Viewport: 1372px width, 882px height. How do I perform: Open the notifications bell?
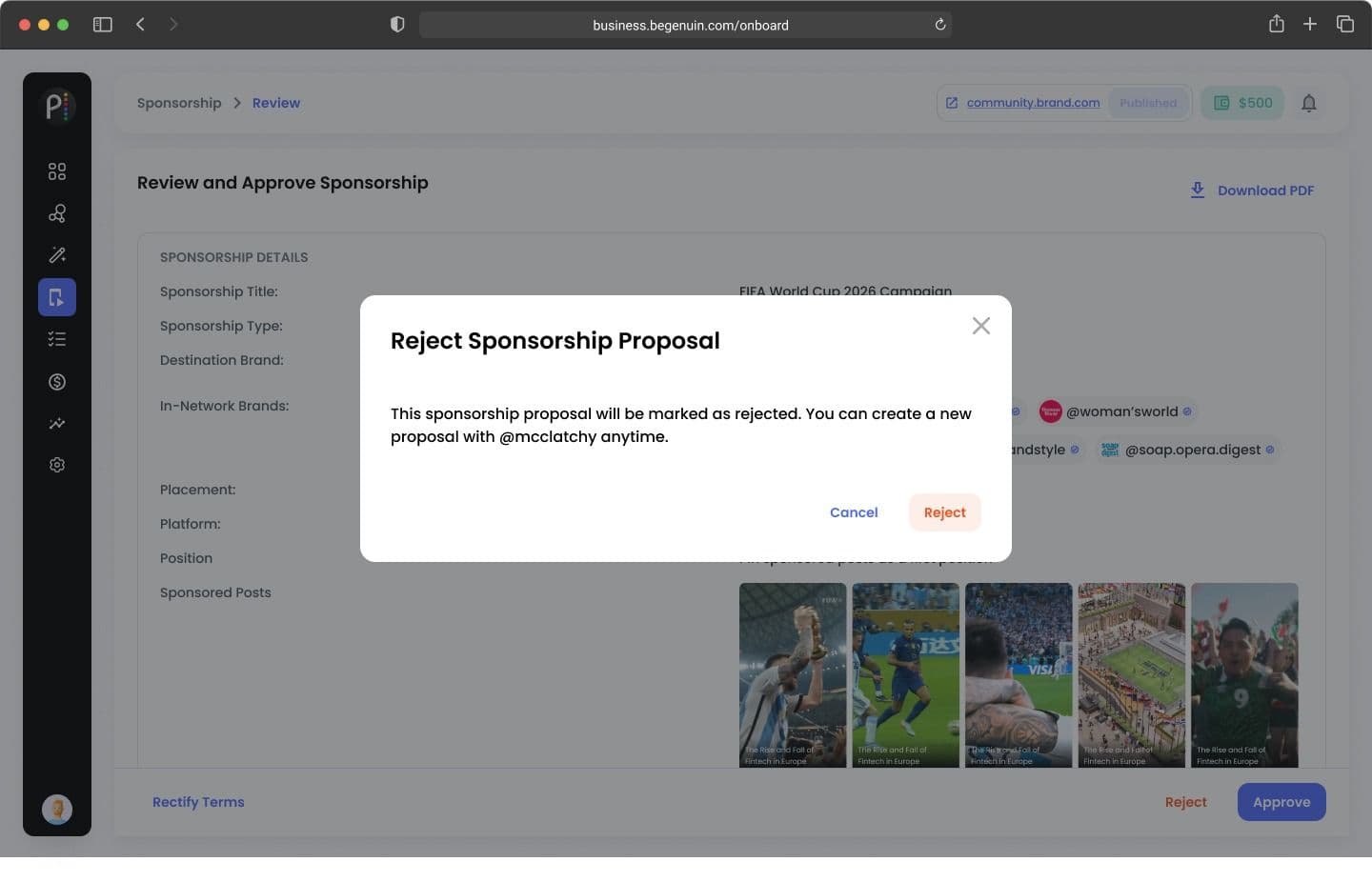click(1309, 103)
